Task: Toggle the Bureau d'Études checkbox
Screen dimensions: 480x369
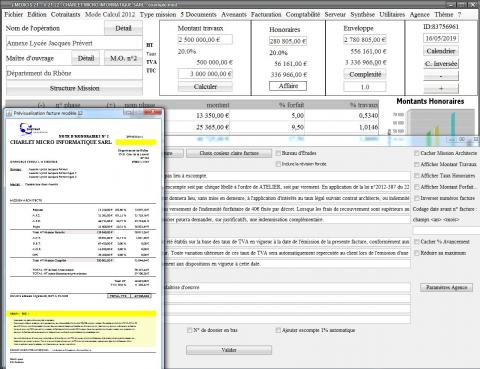Action: 278,153
